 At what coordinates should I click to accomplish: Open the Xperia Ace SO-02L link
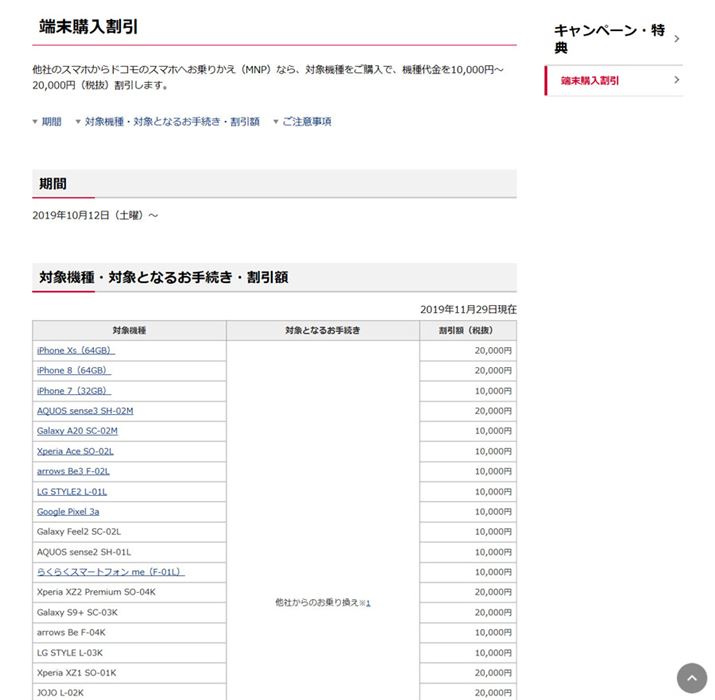tap(75, 451)
